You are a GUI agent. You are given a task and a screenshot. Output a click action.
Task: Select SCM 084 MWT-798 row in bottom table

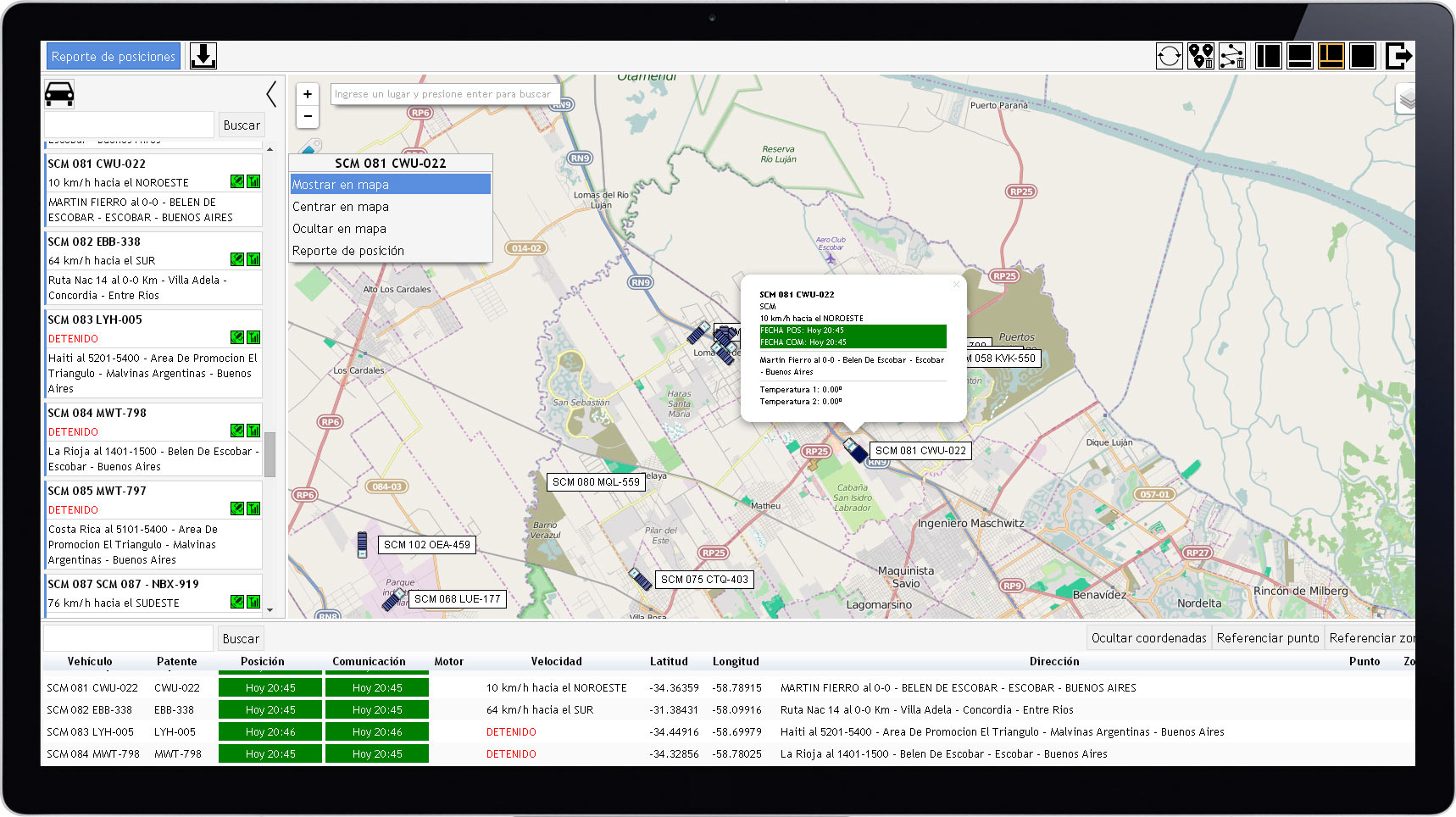(728, 753)
